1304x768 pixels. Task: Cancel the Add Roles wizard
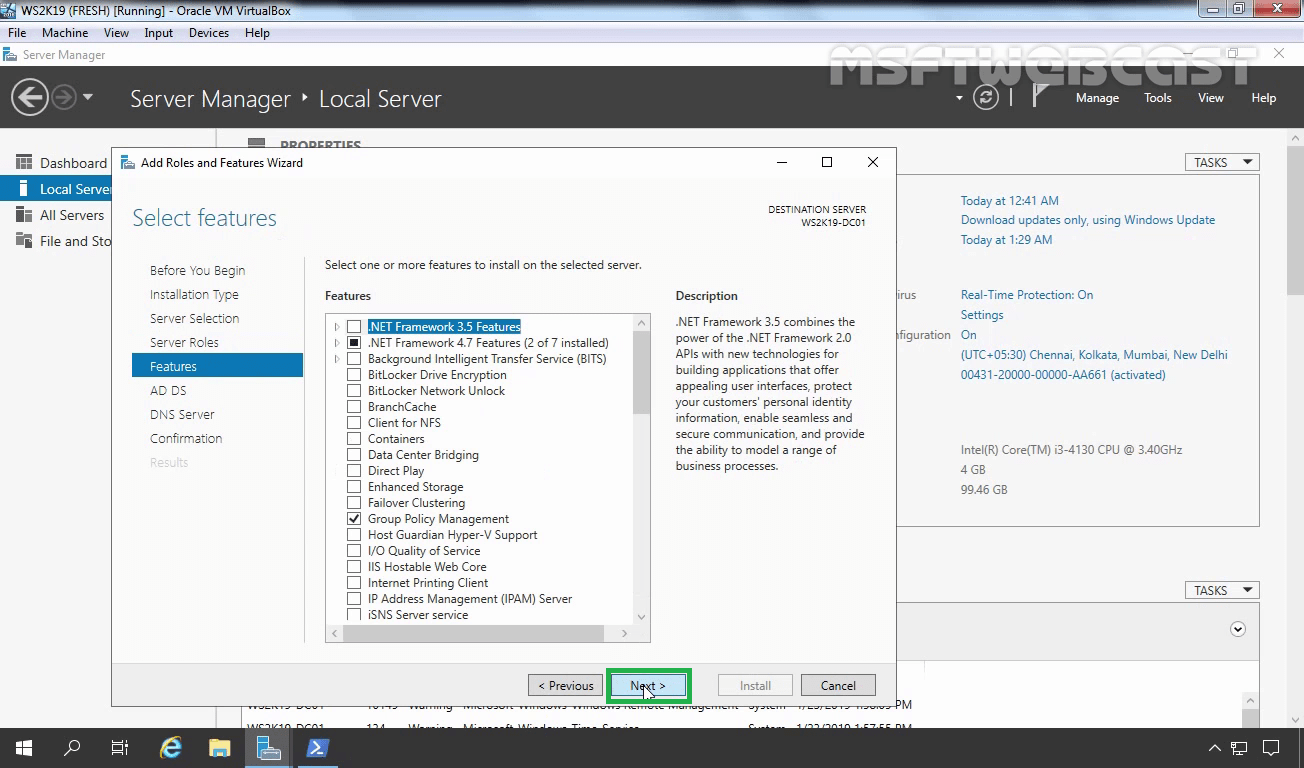coord(838,685)
